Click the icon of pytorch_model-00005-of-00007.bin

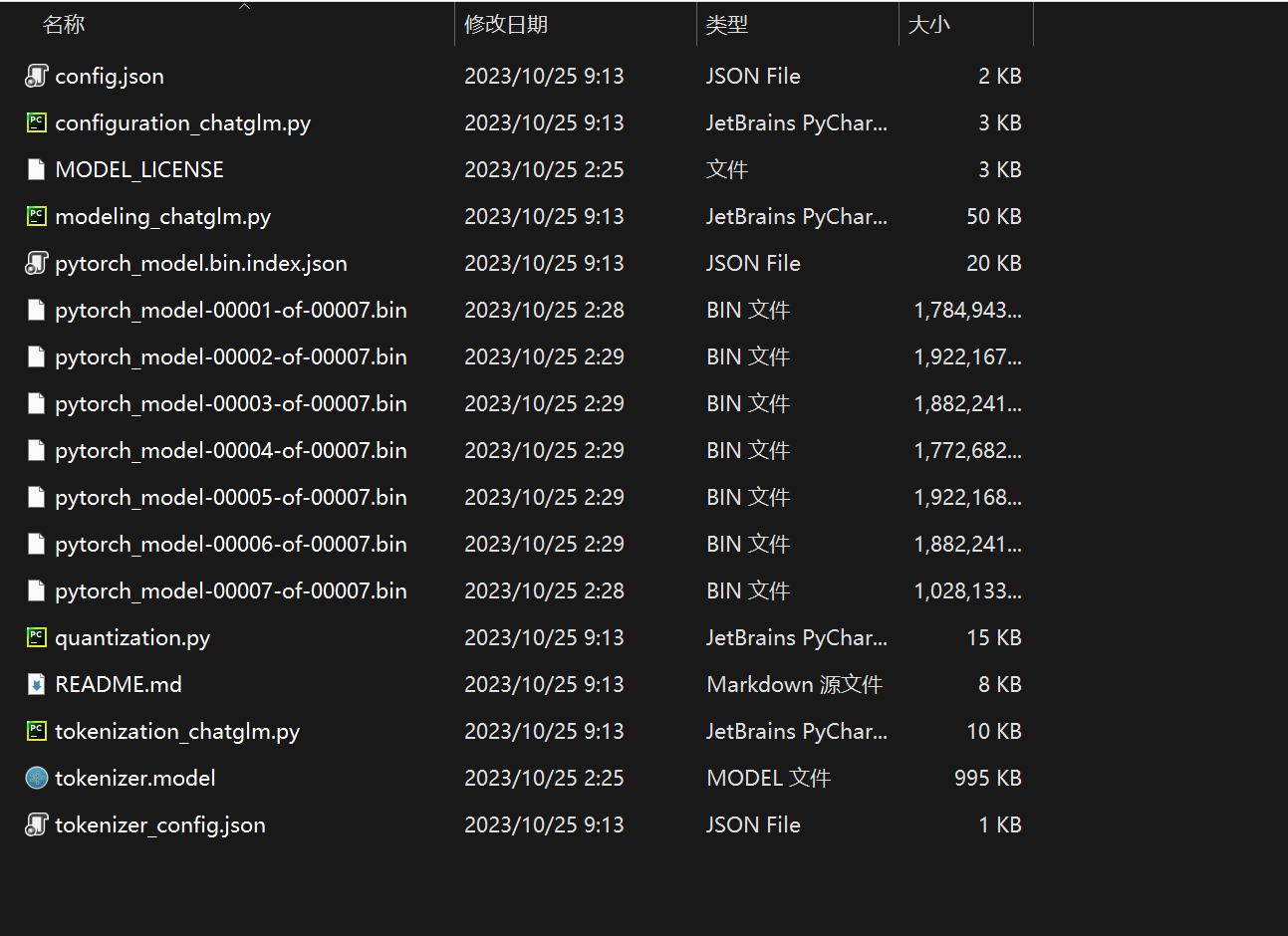[37, 497]
